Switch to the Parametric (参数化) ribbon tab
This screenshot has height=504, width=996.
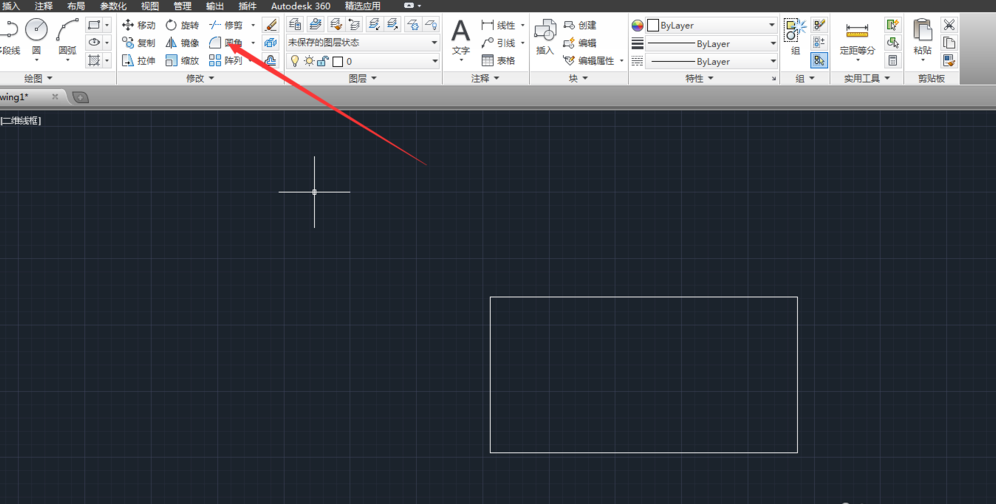(x=113, y=6)
